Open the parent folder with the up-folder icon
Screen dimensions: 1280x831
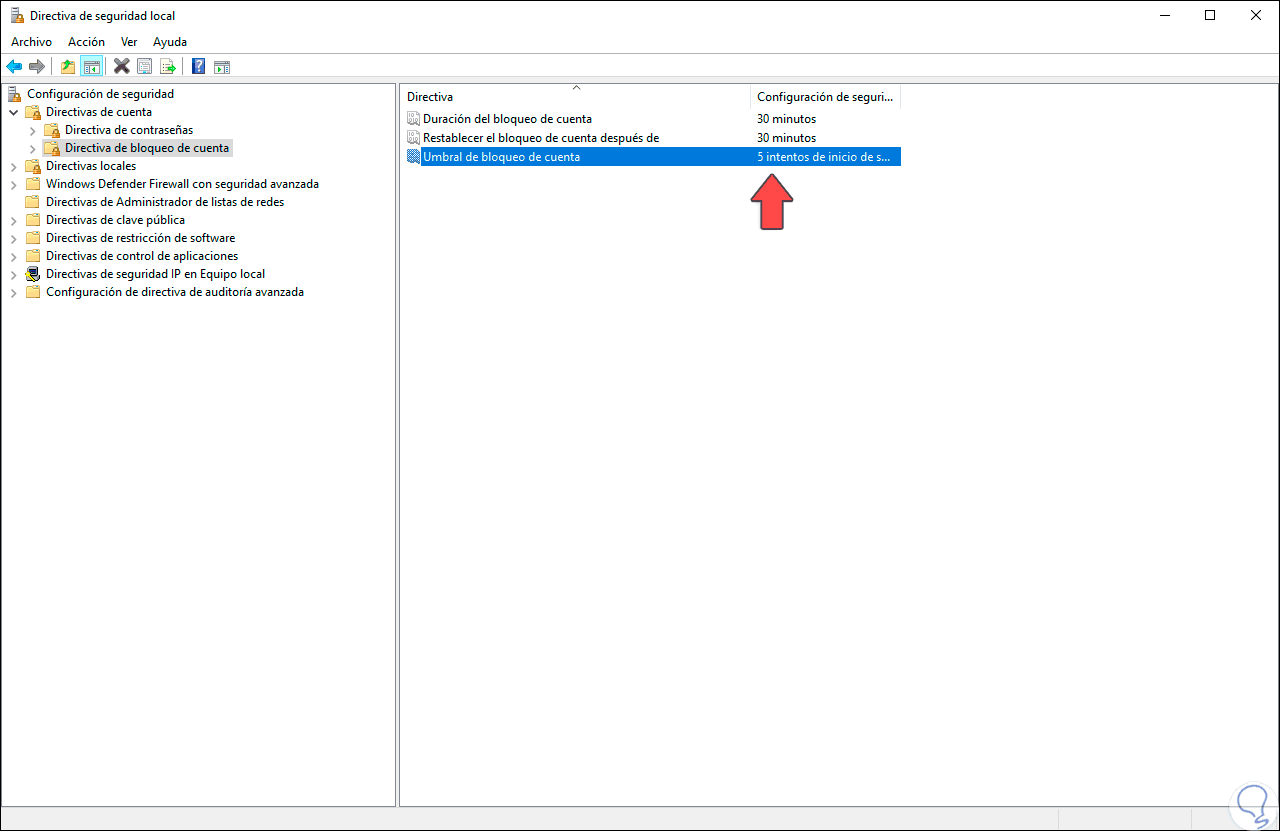[67, 66]
